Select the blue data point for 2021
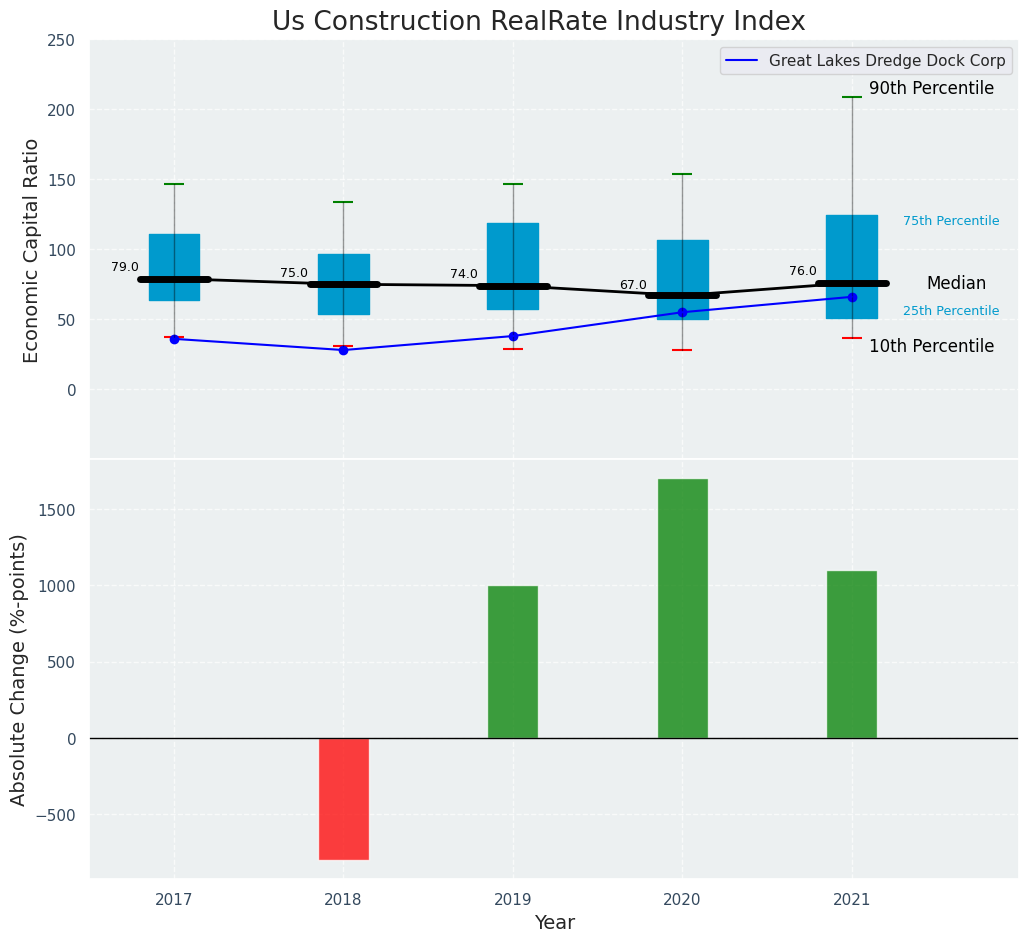 pos(852,297)
